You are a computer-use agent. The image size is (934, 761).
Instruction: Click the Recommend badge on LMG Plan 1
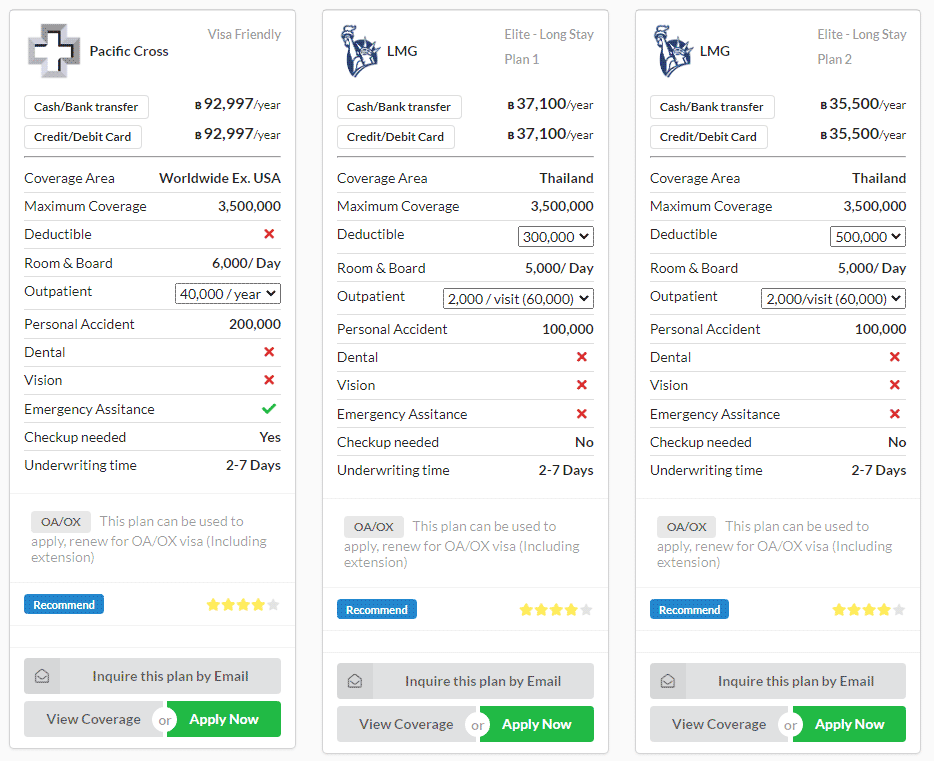coord(376,609)
